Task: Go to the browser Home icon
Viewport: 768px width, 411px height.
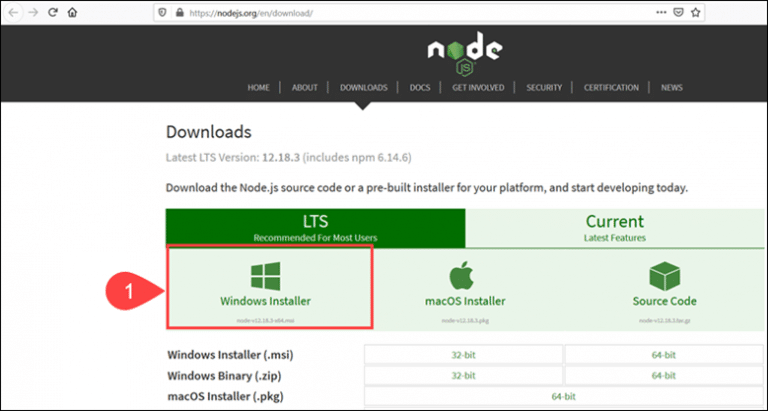Action: click(72, 13)
